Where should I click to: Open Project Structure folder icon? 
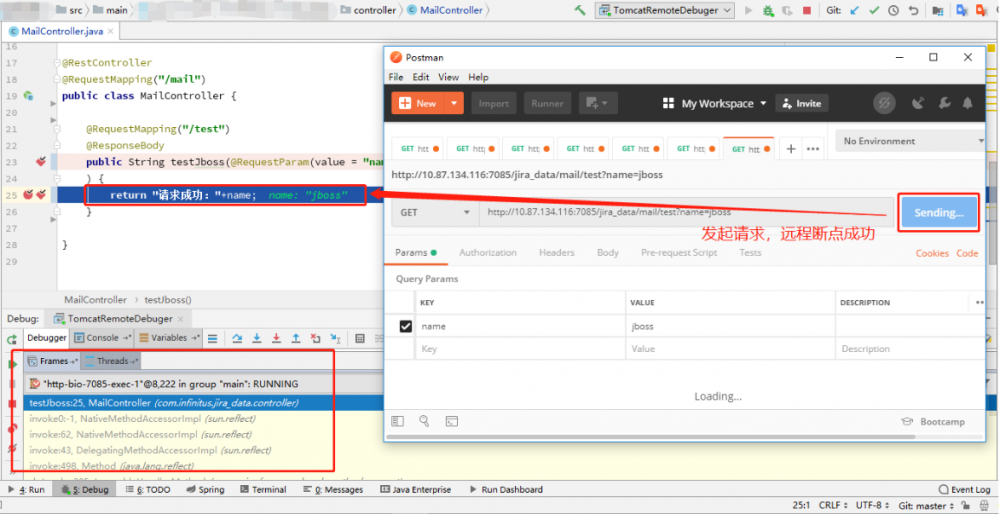point(938,10)
